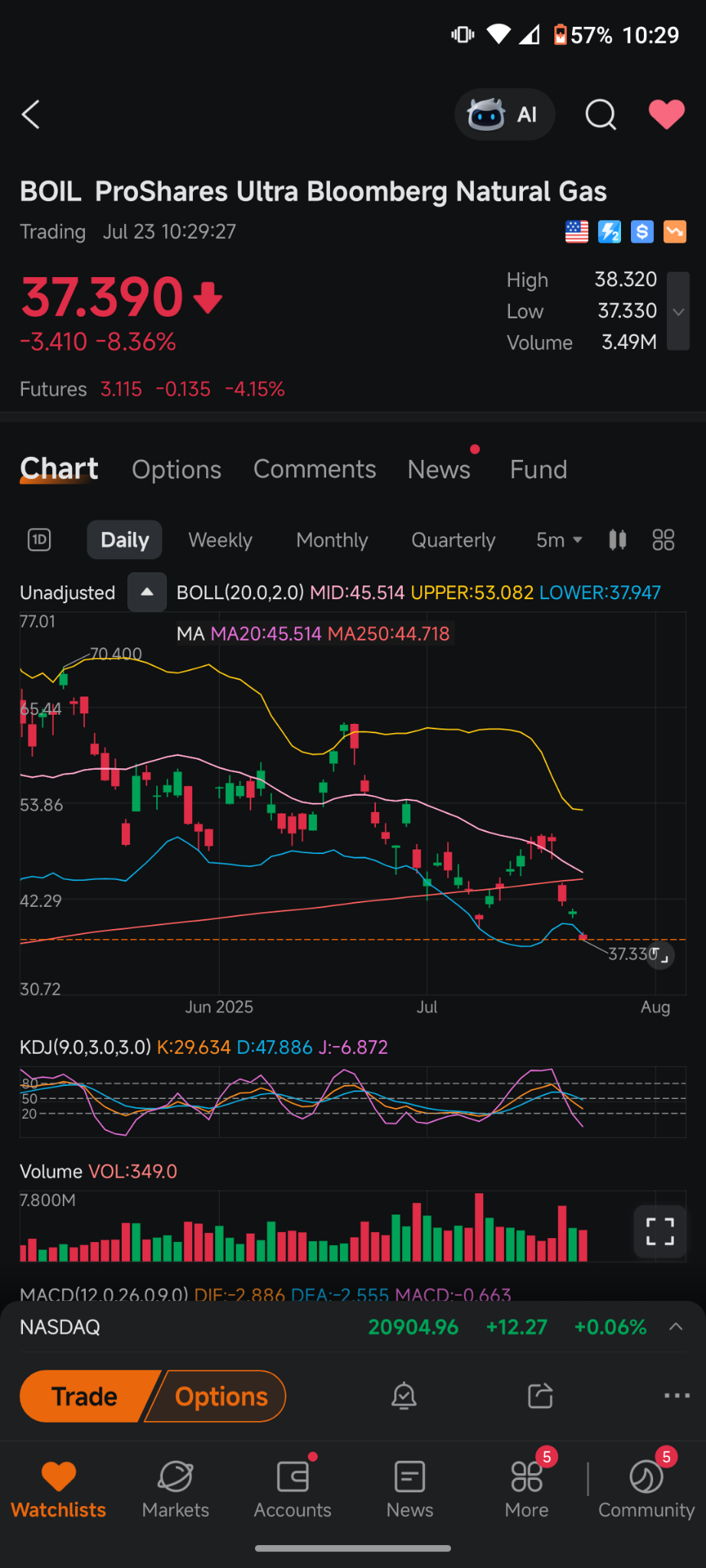Go back with the back arrow
The height and width of the screenshot is (1568, 706).
click(x=31, y=115)
